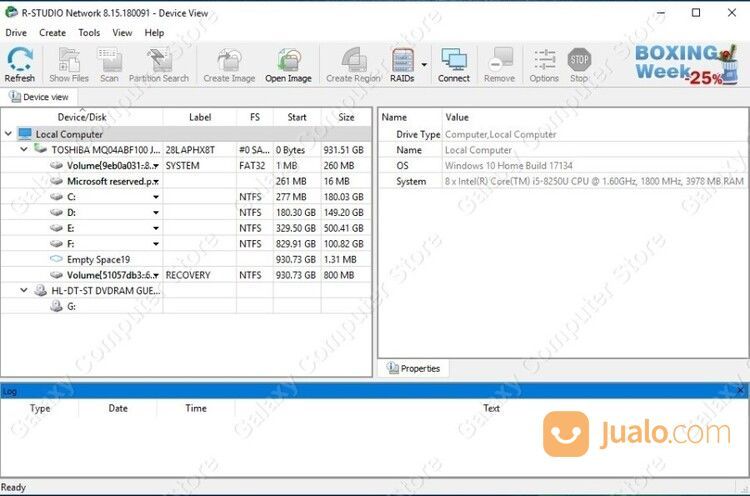This screenshot has height=496, width=750.
Task: Sort by FS column header
Action: tap(255, 117)
